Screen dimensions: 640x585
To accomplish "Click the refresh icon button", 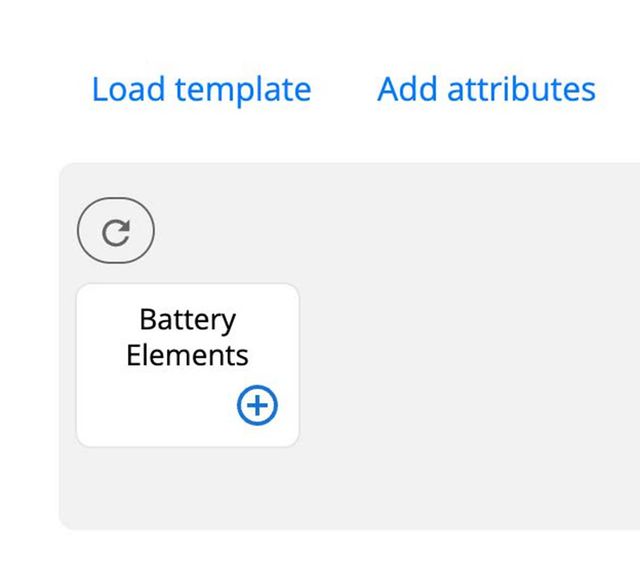I will click(116, 232).
